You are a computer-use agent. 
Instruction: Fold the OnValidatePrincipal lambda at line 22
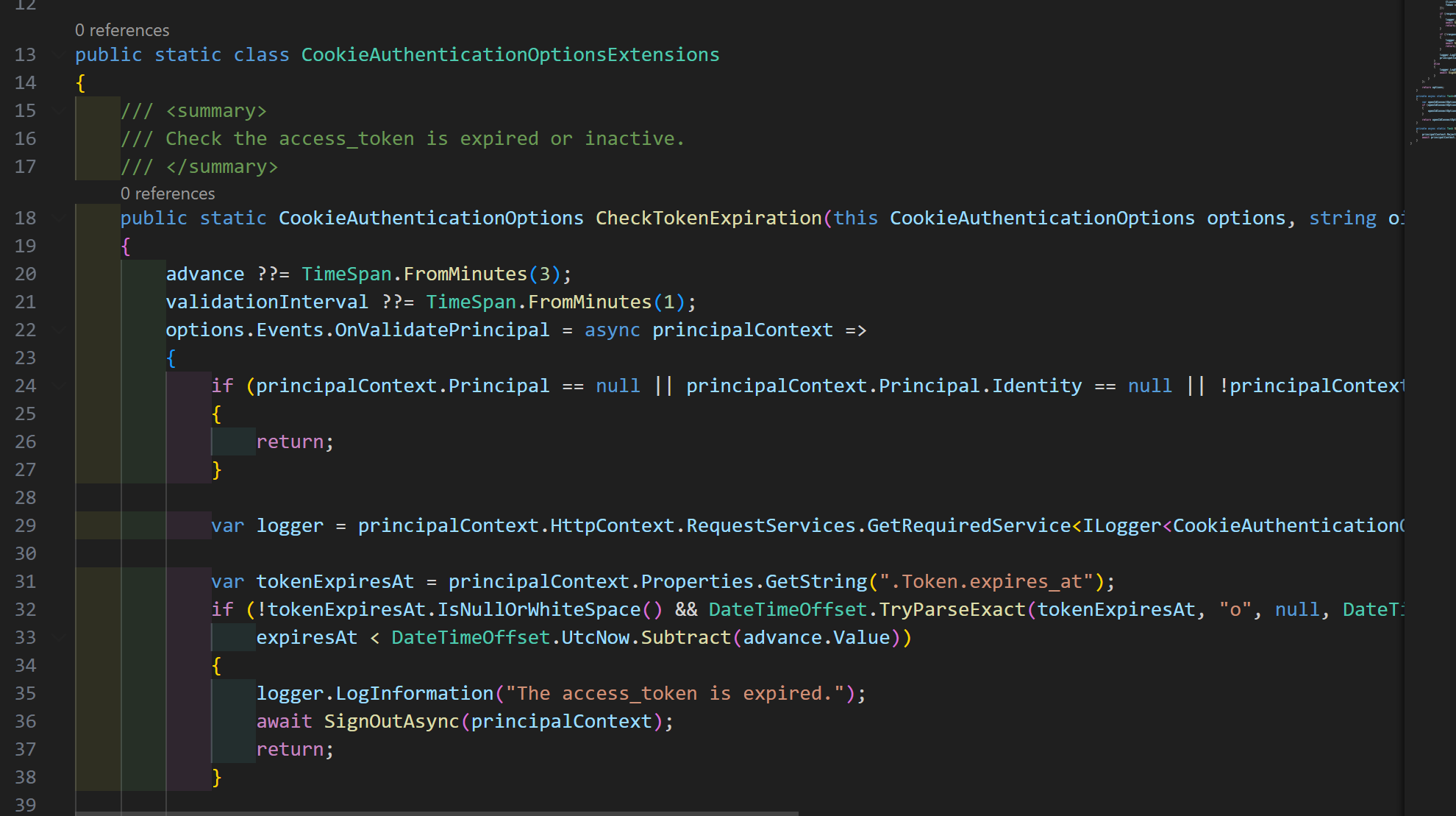59,330
